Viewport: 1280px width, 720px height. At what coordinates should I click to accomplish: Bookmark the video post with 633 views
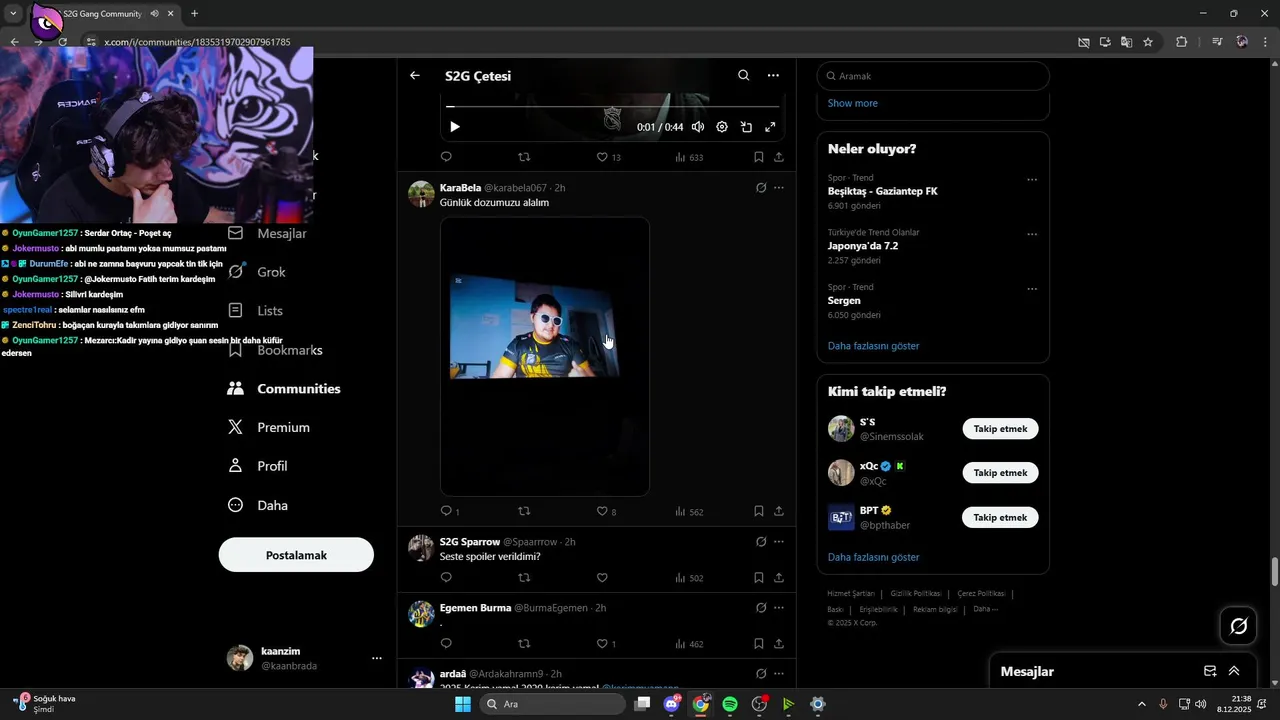point(759,157)
